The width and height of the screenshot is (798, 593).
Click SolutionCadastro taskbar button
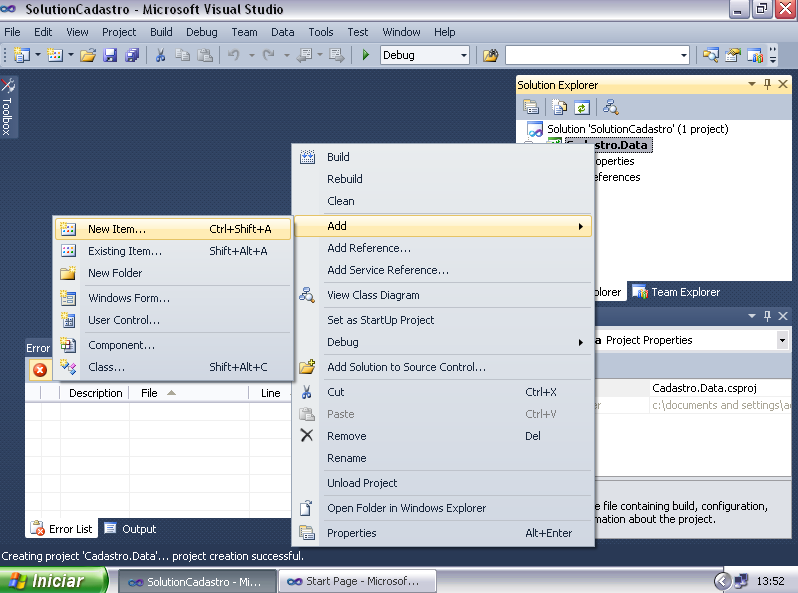click(x=197, y=581)
